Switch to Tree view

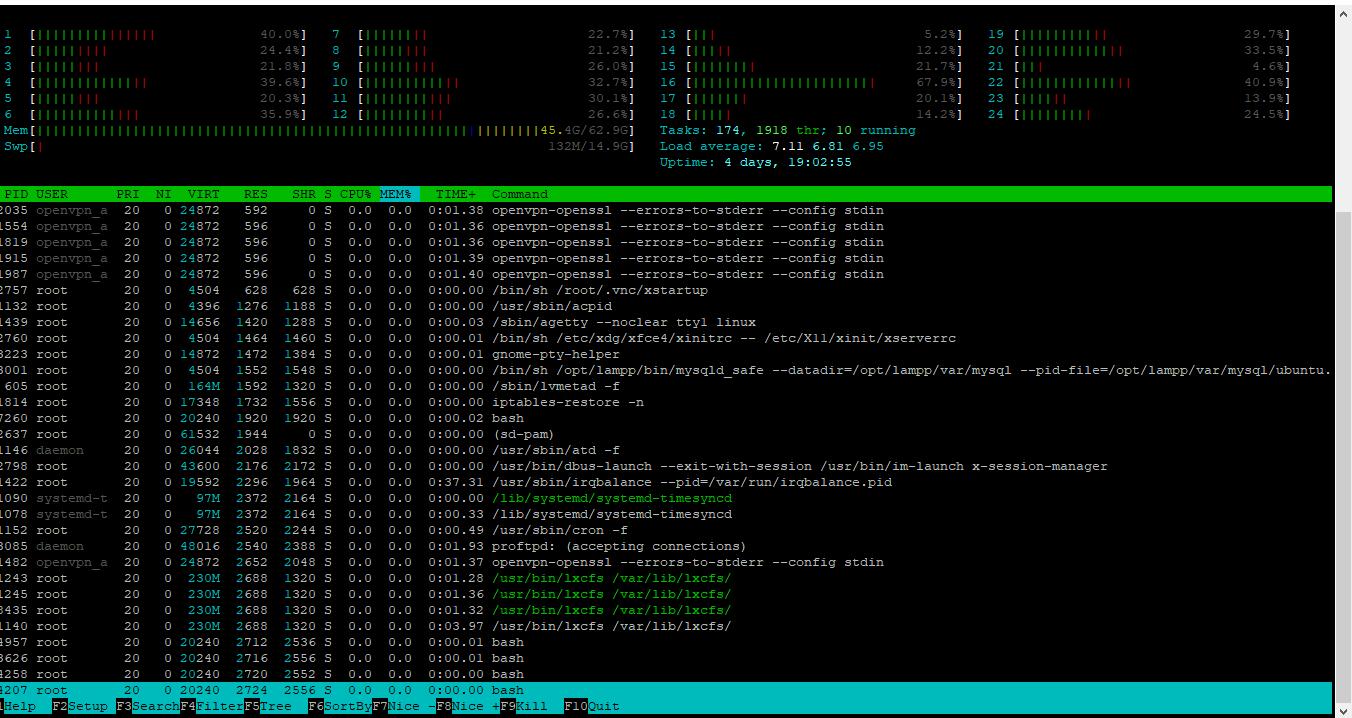(276, 706)
